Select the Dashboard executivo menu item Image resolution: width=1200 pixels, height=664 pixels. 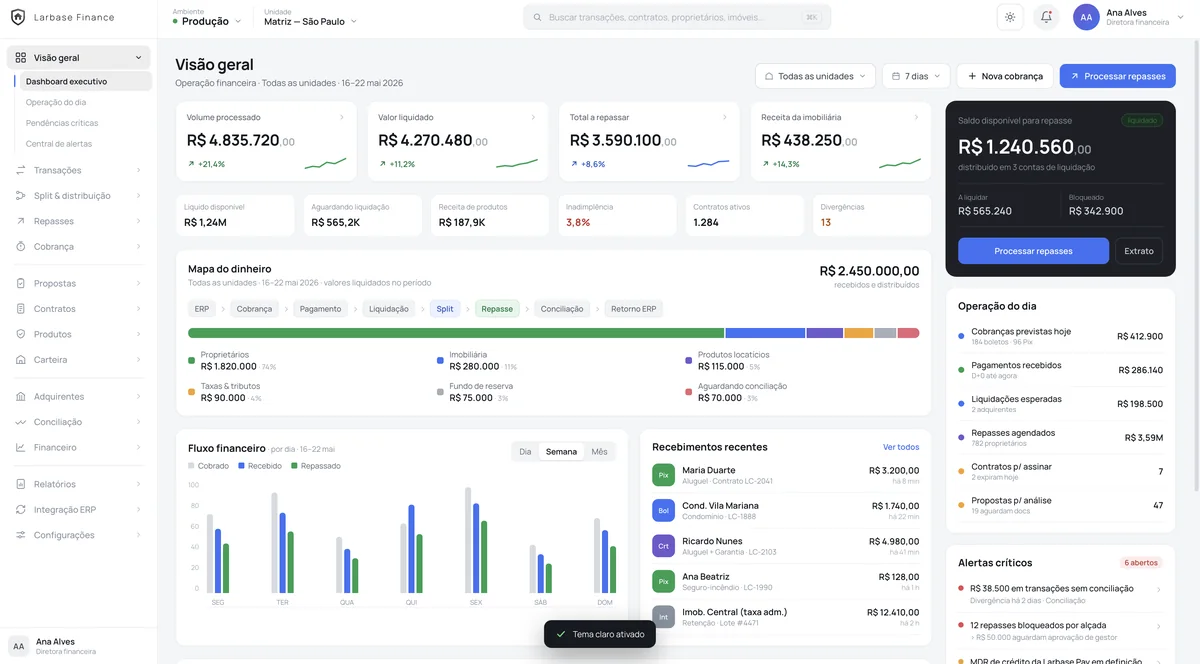84,82
